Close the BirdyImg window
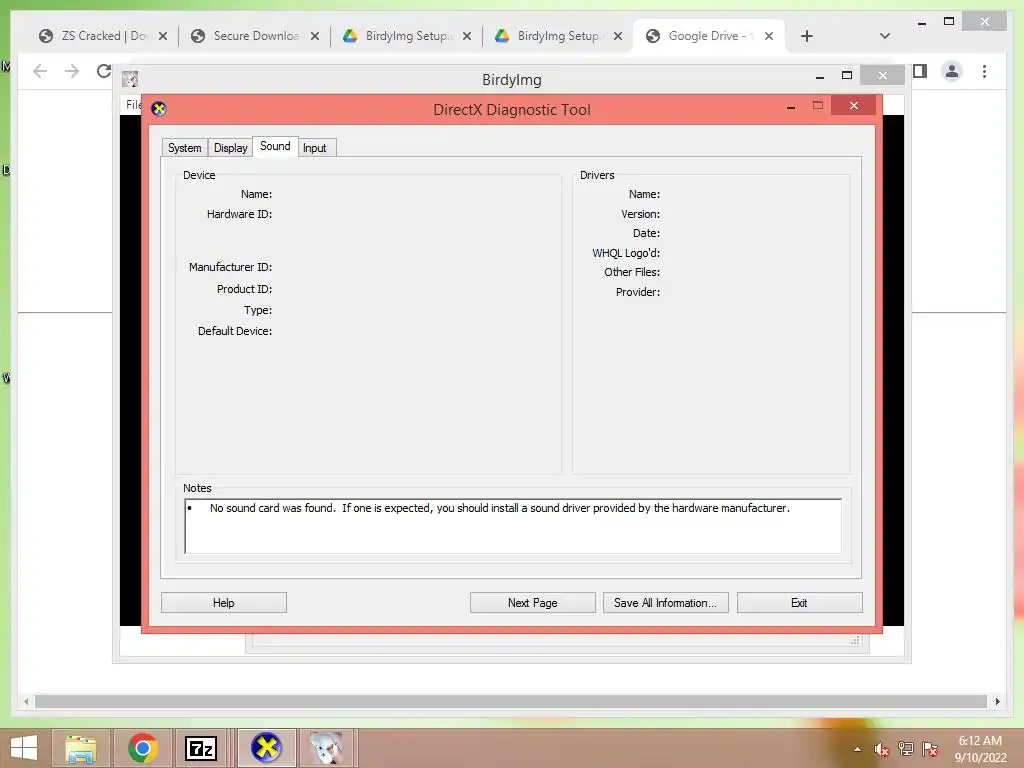Viewport: 1024px width, 768px height. click(x=882, y=75)
